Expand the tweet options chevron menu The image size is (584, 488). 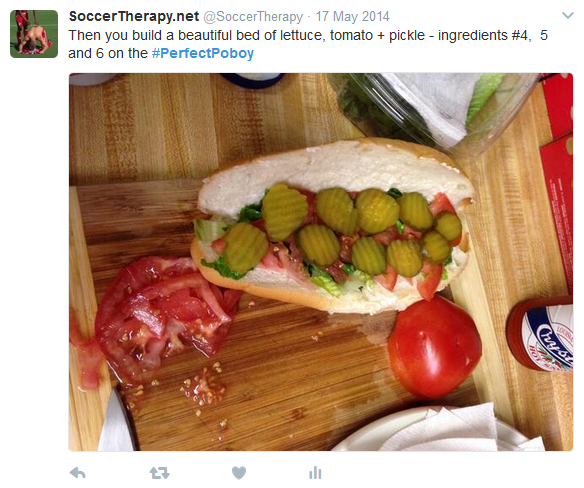click(568, 16)
